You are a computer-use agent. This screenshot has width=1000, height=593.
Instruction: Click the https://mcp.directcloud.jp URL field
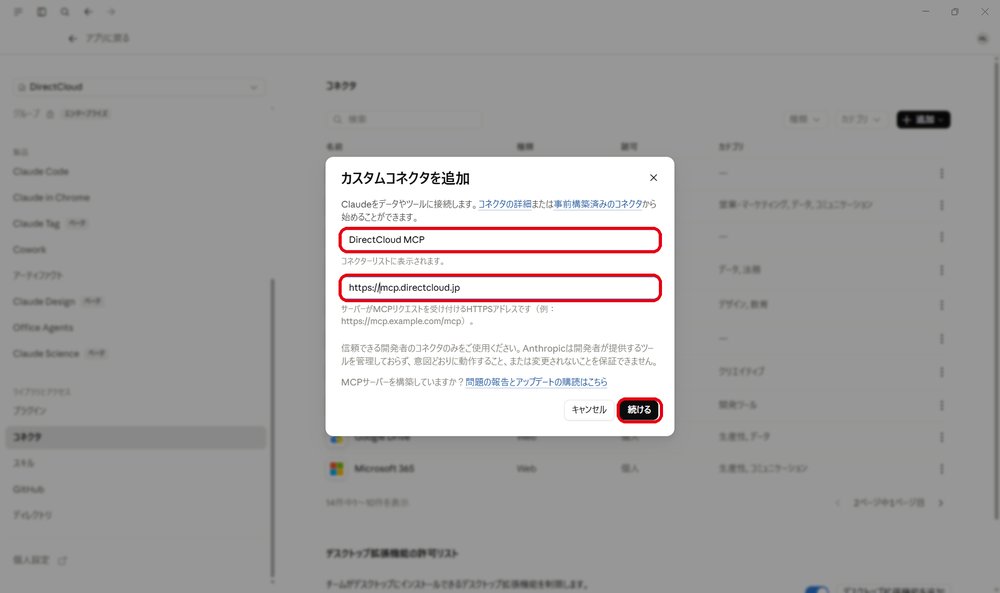click(x=500, y=288)
